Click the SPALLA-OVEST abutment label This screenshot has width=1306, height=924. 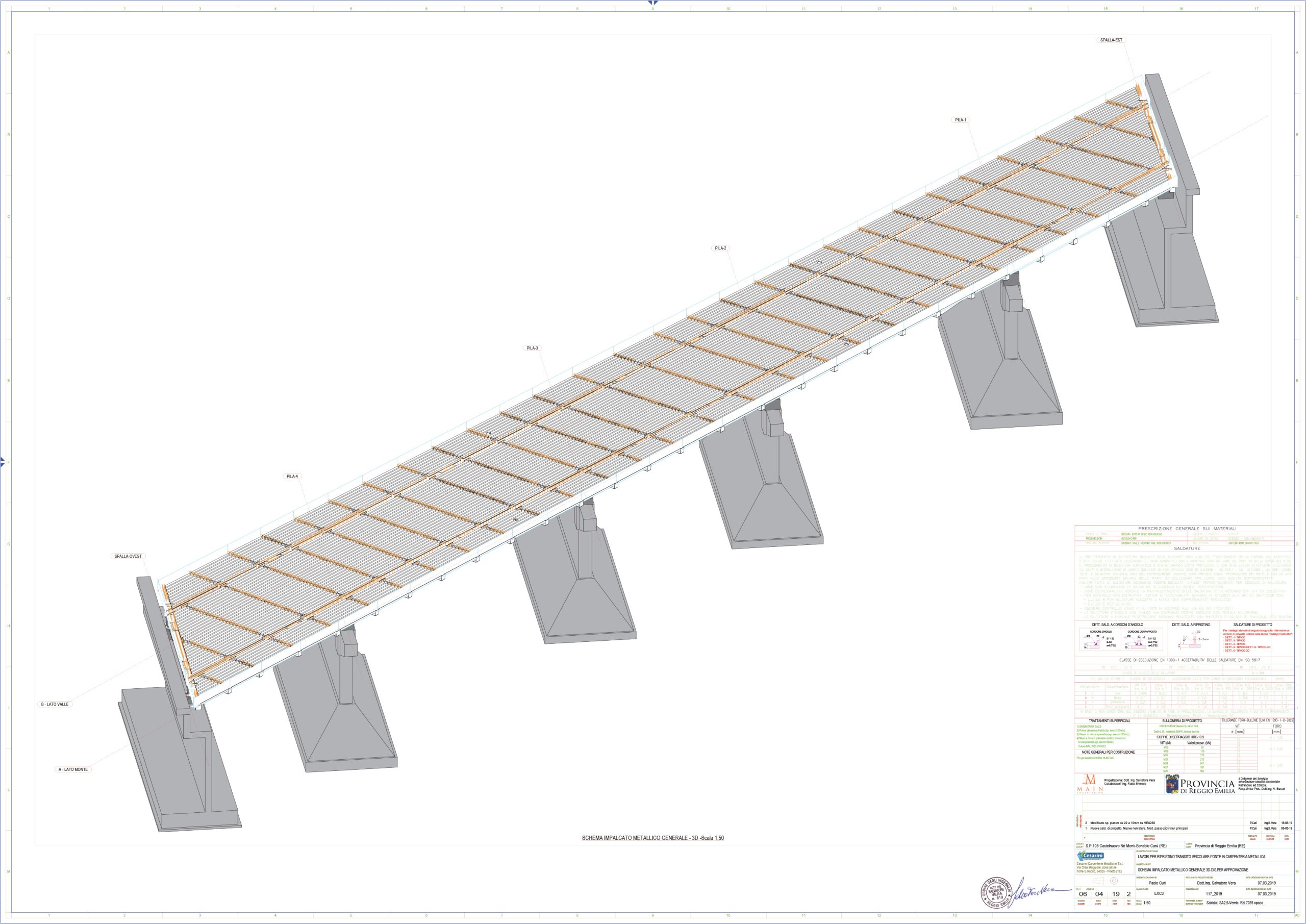coord(128,557)
